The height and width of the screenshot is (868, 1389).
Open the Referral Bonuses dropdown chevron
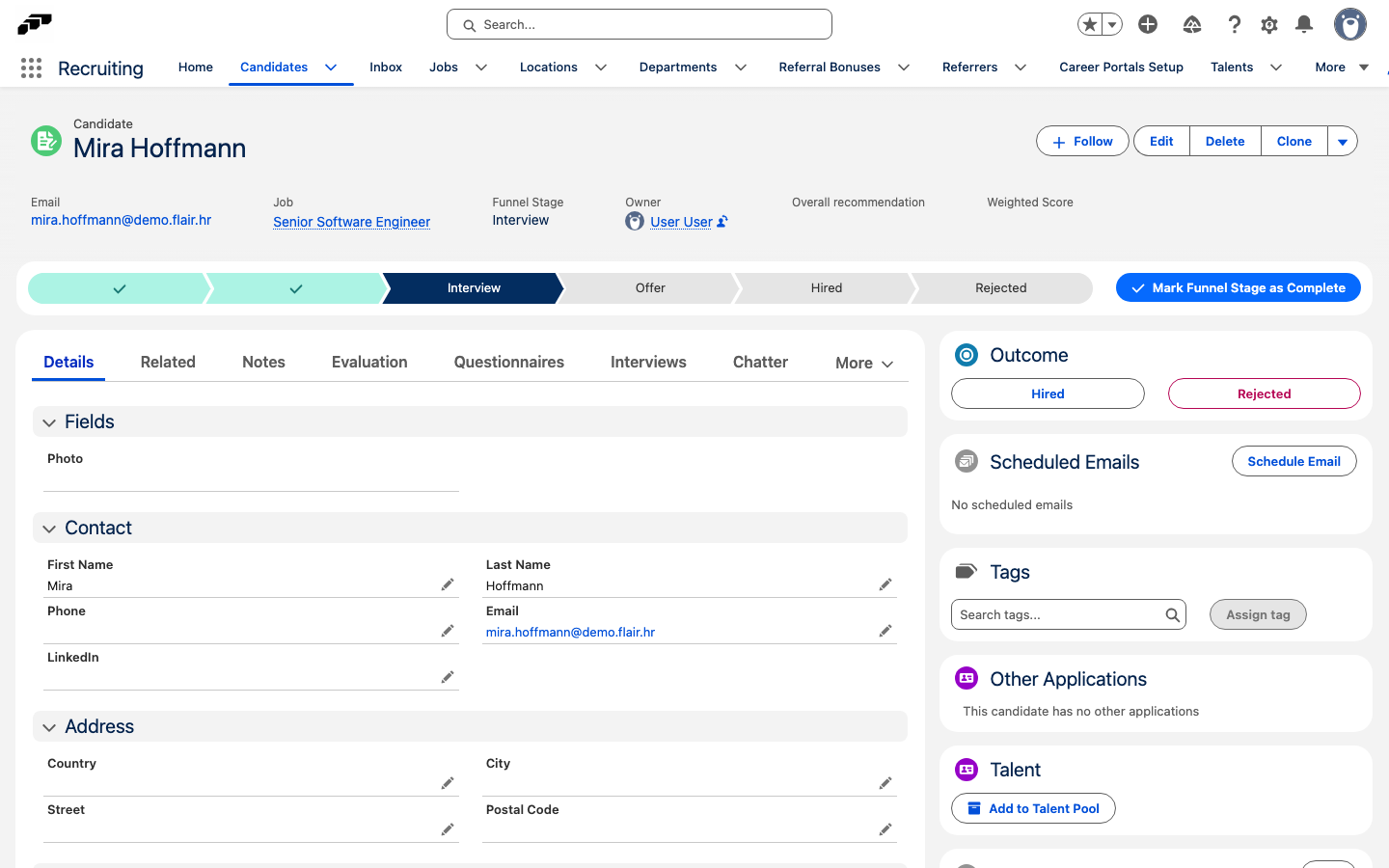pos(904,68)
